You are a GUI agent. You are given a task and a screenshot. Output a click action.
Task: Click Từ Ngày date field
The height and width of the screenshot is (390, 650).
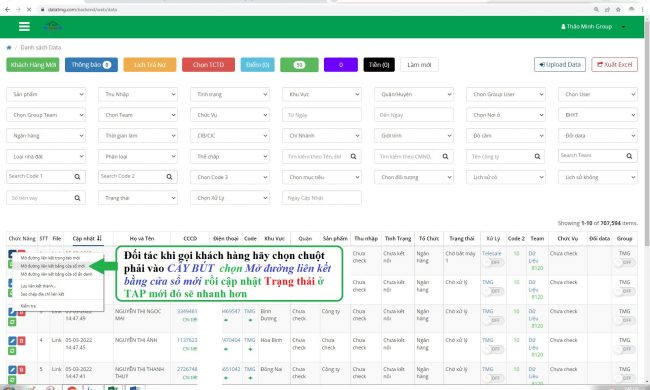322,115
